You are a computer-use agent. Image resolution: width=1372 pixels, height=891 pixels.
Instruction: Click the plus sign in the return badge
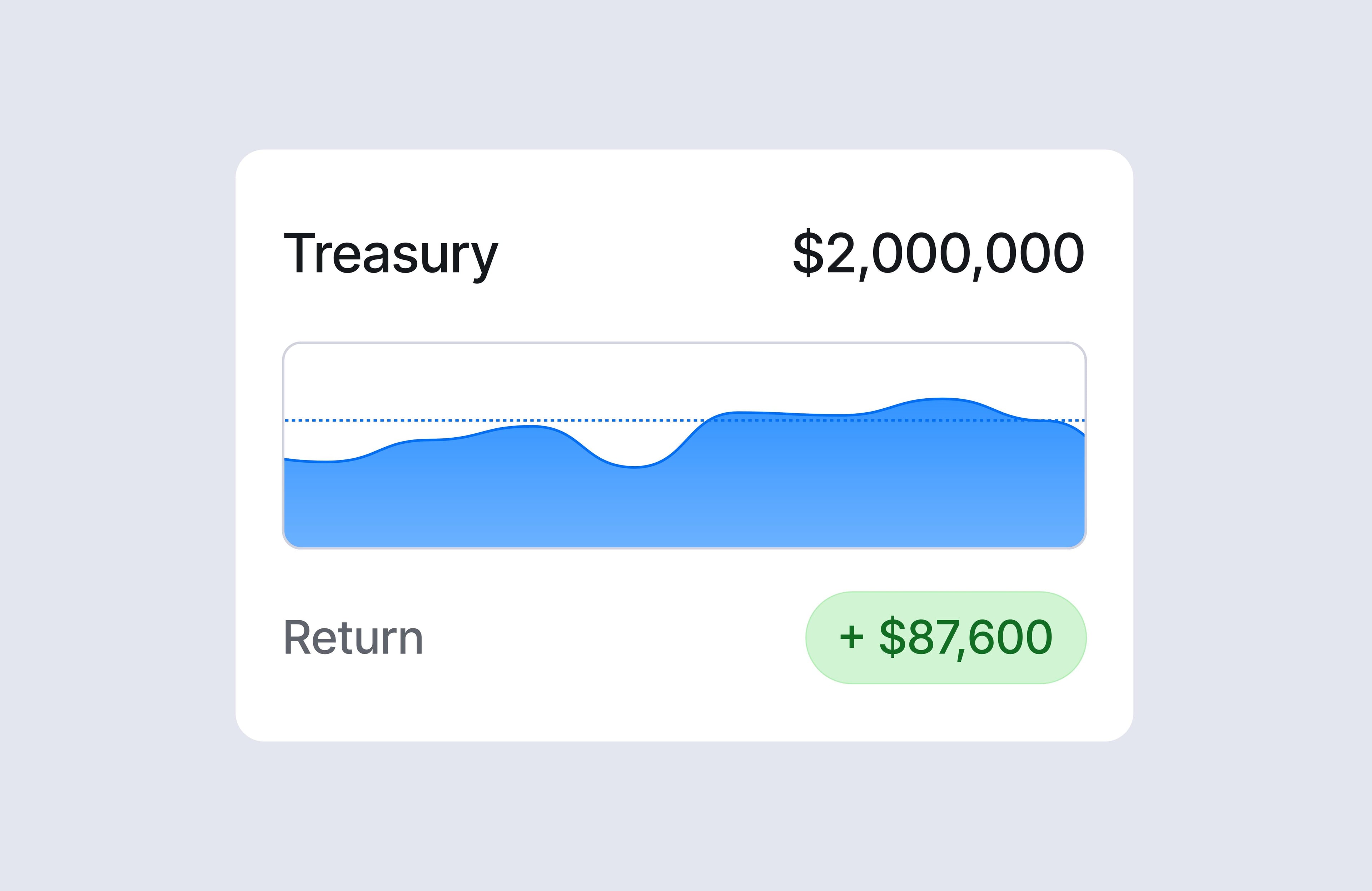[x=851, y=637]
